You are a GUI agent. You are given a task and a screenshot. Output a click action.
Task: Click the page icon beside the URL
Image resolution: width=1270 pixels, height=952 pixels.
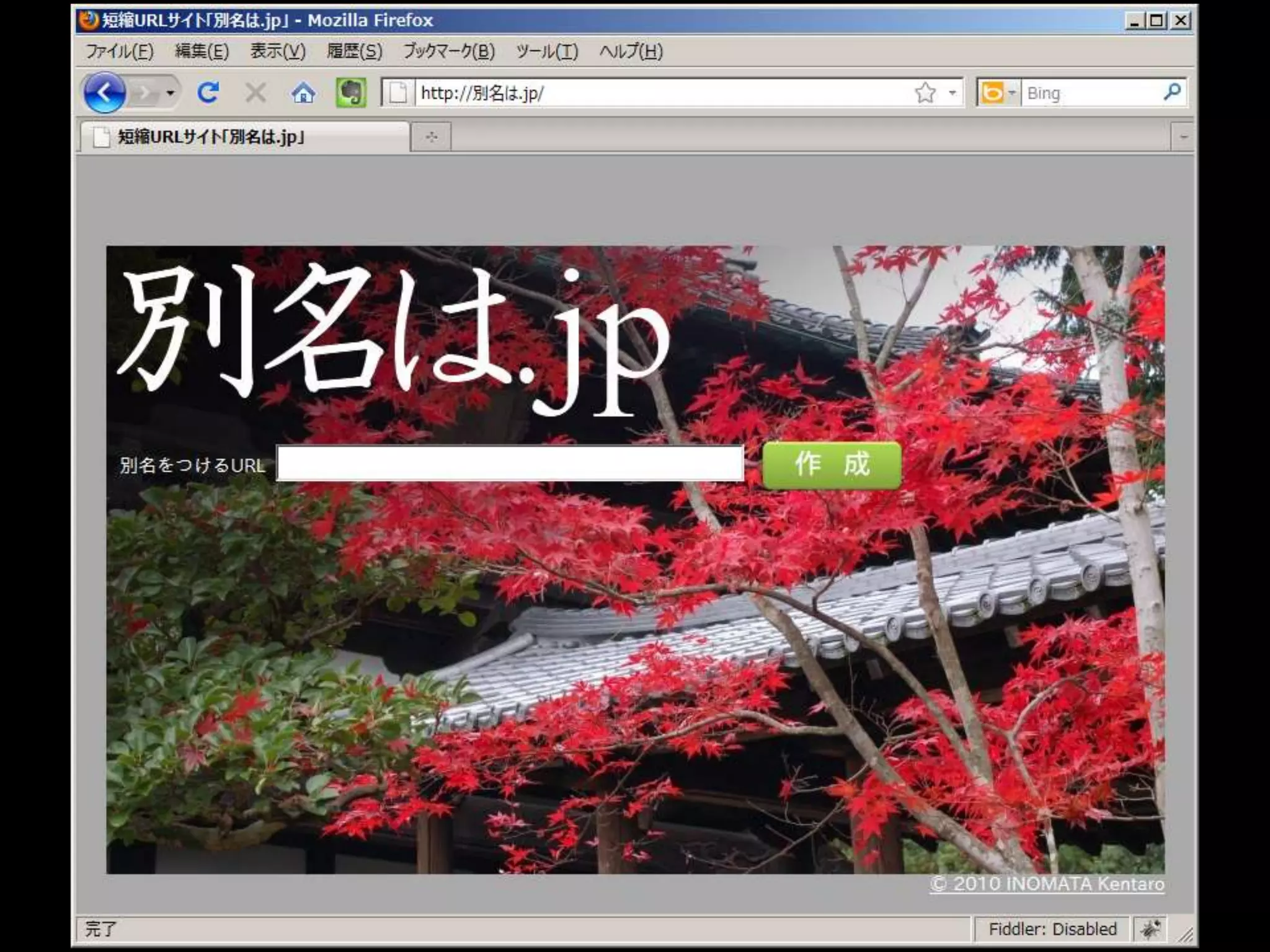[398, 94]
